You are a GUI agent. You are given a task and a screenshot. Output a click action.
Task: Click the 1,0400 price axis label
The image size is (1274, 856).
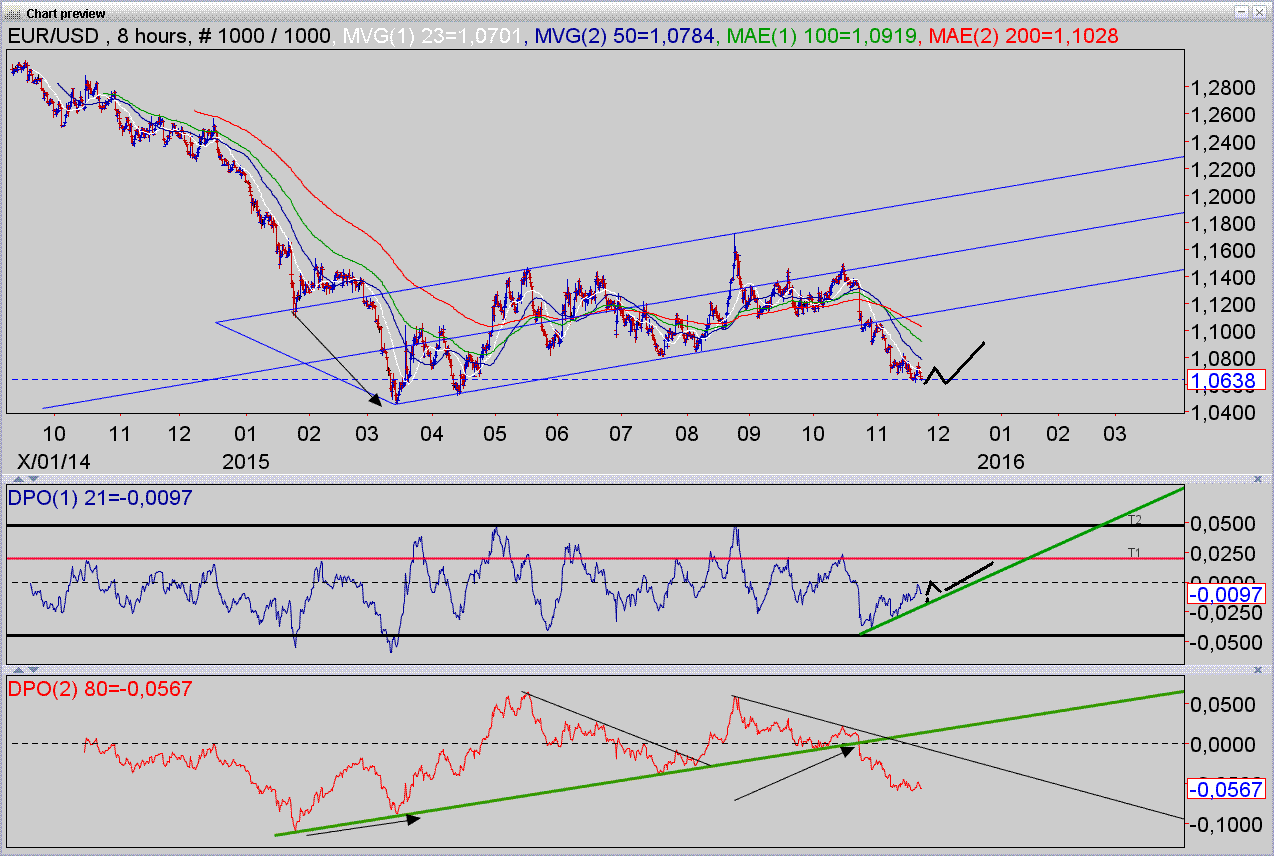coord(1222,412)
